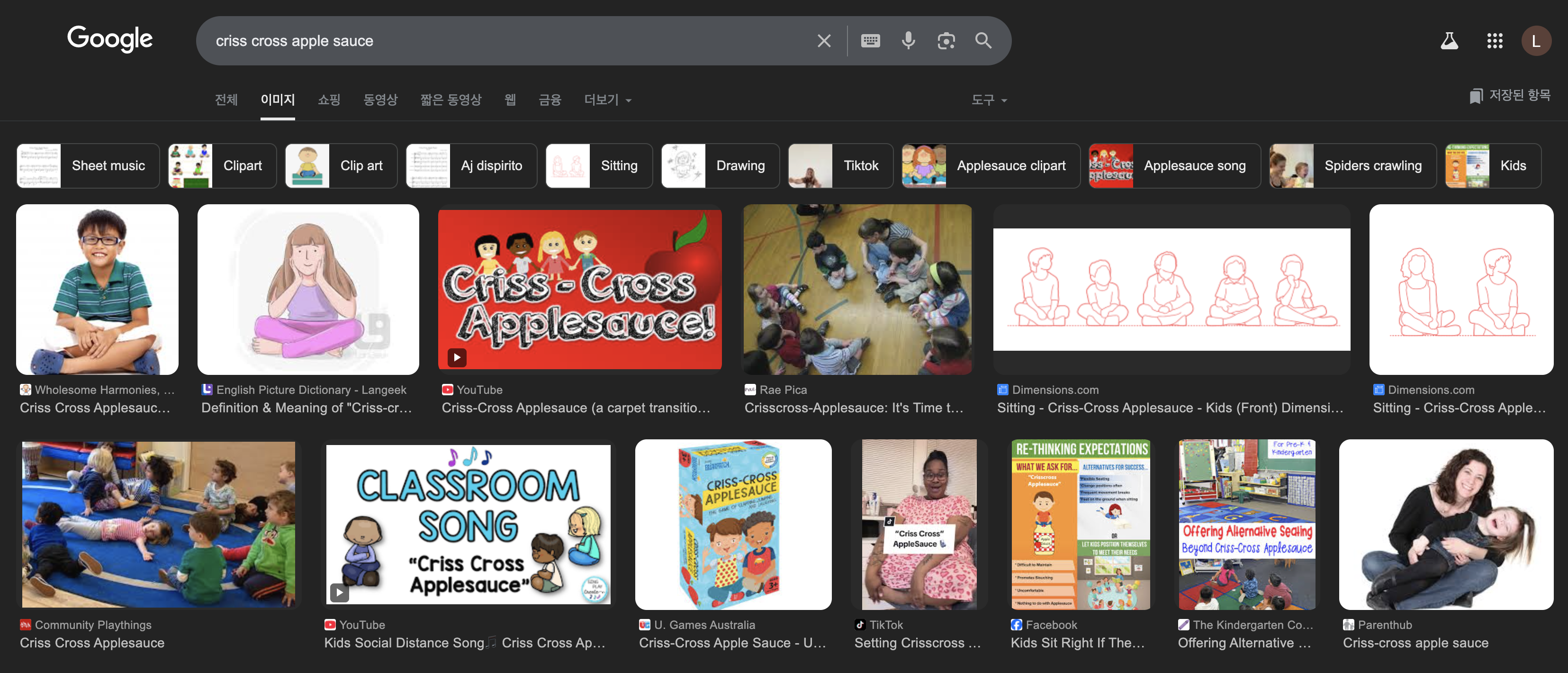This screenshot has height=673, width=1568.
Task: Open the Classroom Song video thumbnail
Action: coord(468,524)
